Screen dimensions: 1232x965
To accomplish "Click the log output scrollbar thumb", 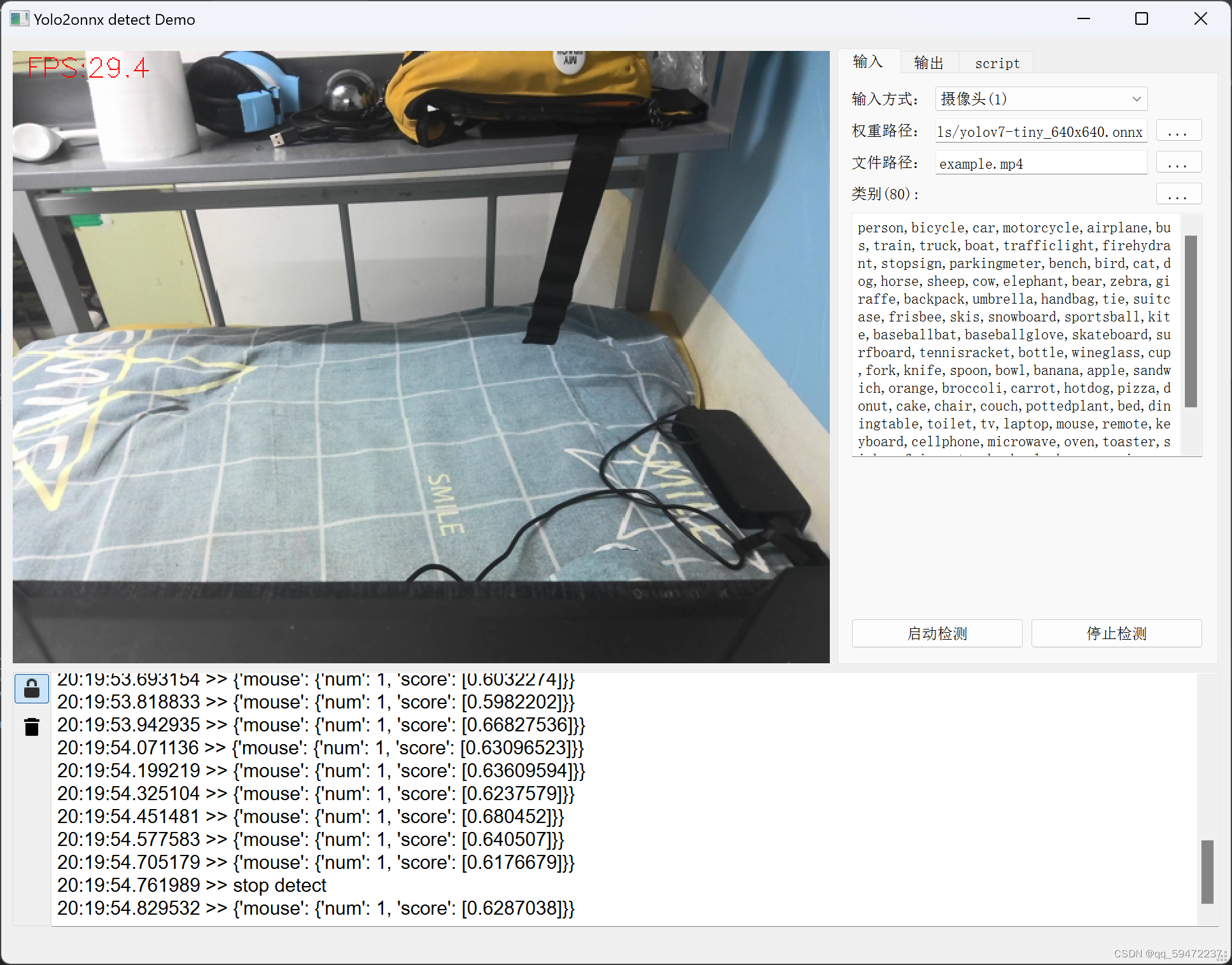I will [x=1207, y=871].
